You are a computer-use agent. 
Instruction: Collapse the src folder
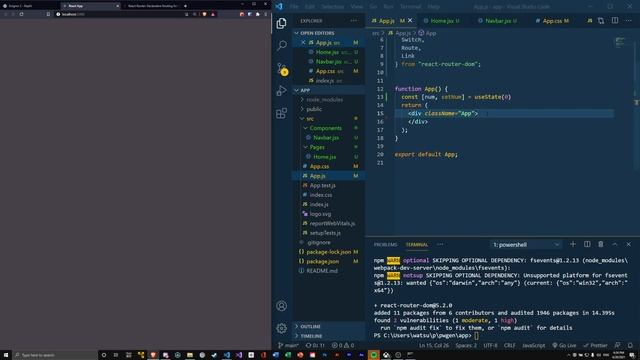[310, 119]
